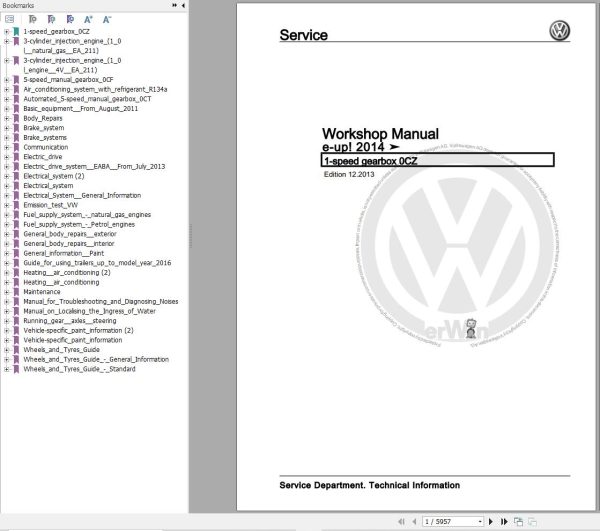Click the bookmark icon beside Electric_drive
Viewport: 600px width, 531px height.
[16, 157]
